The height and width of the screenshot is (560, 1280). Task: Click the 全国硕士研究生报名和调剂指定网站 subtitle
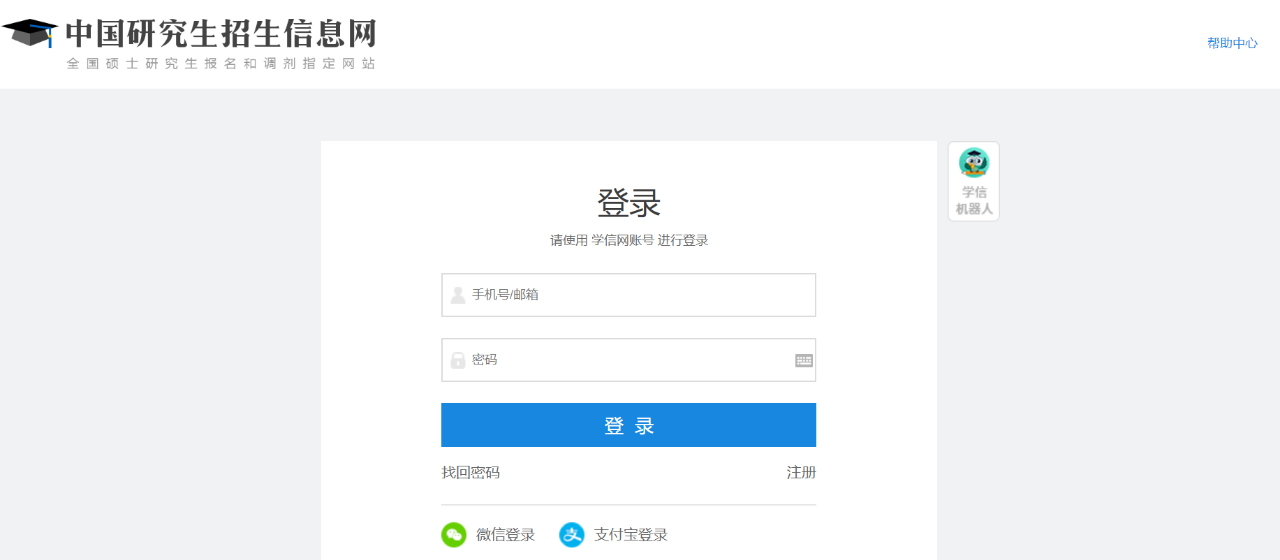pyautogui.click(x=221, y=64)
